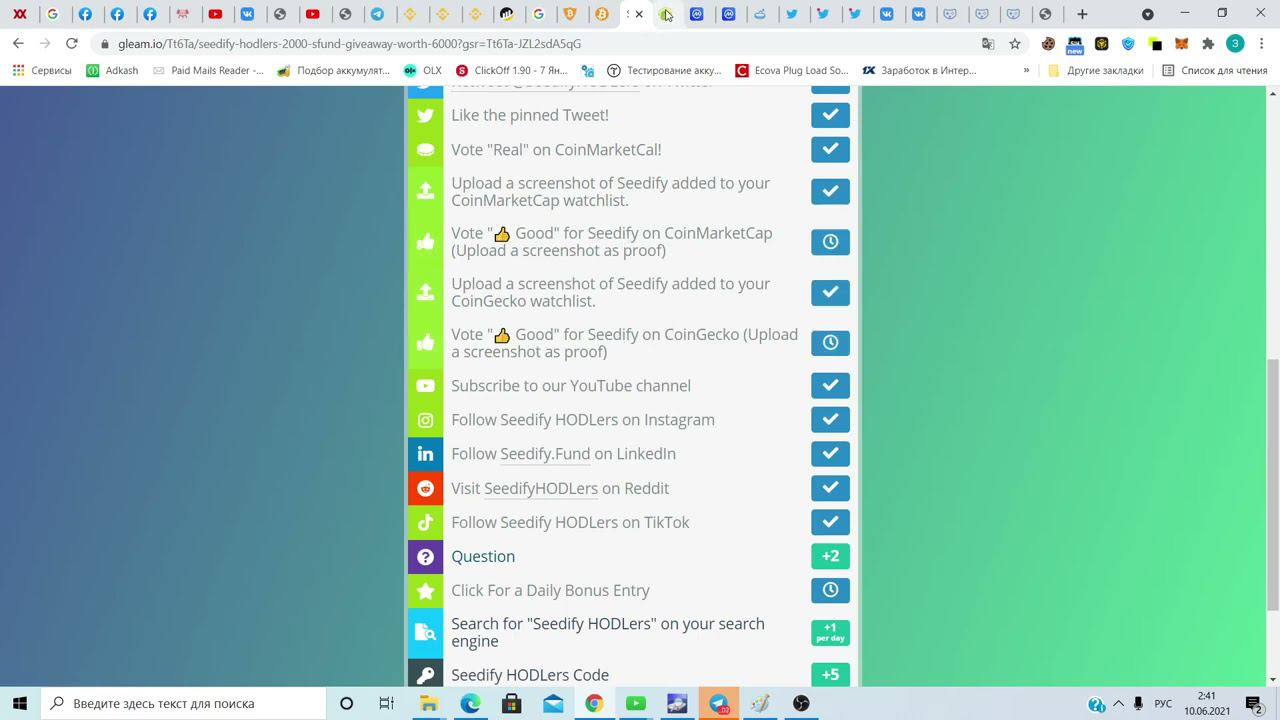Open the SeedifyHODLers Reddit link

(540, 488)
